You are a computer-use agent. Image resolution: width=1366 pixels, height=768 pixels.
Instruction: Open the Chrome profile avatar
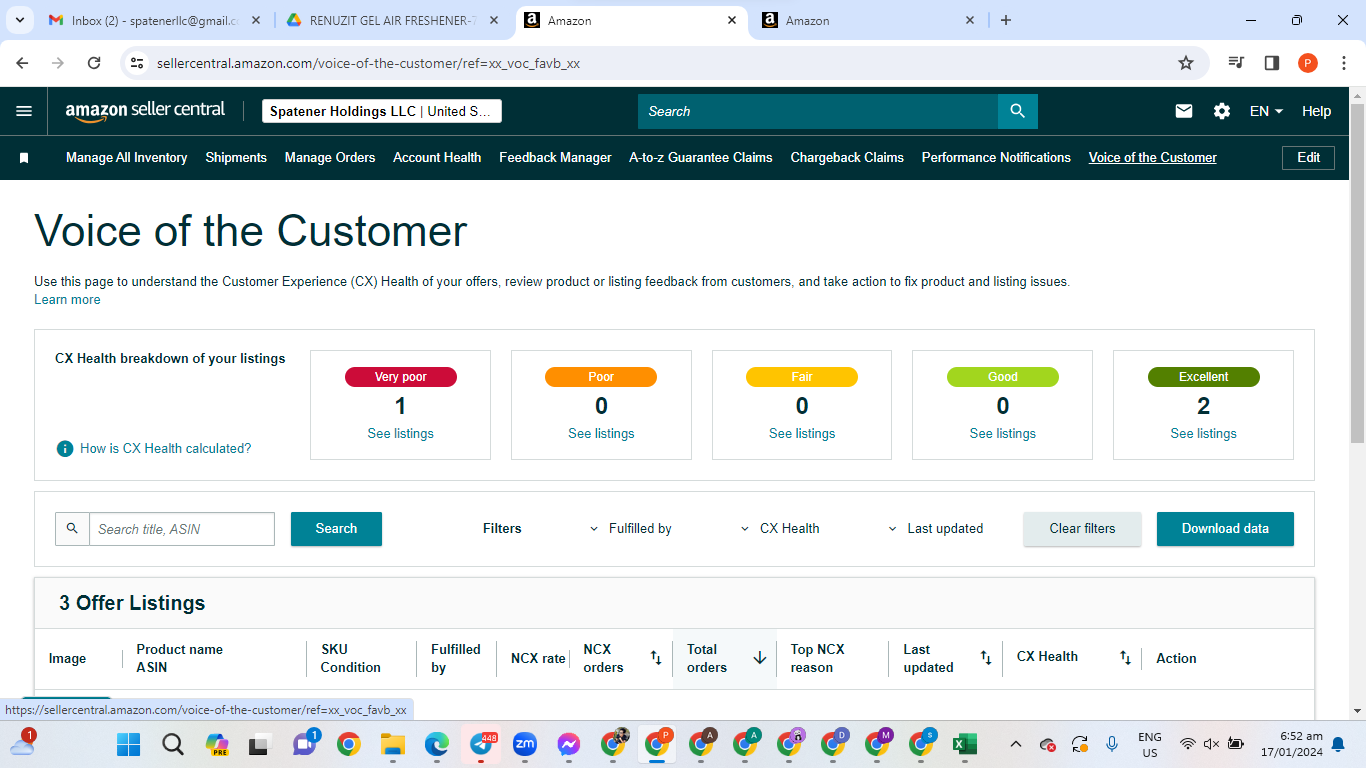pos(1308,63)
